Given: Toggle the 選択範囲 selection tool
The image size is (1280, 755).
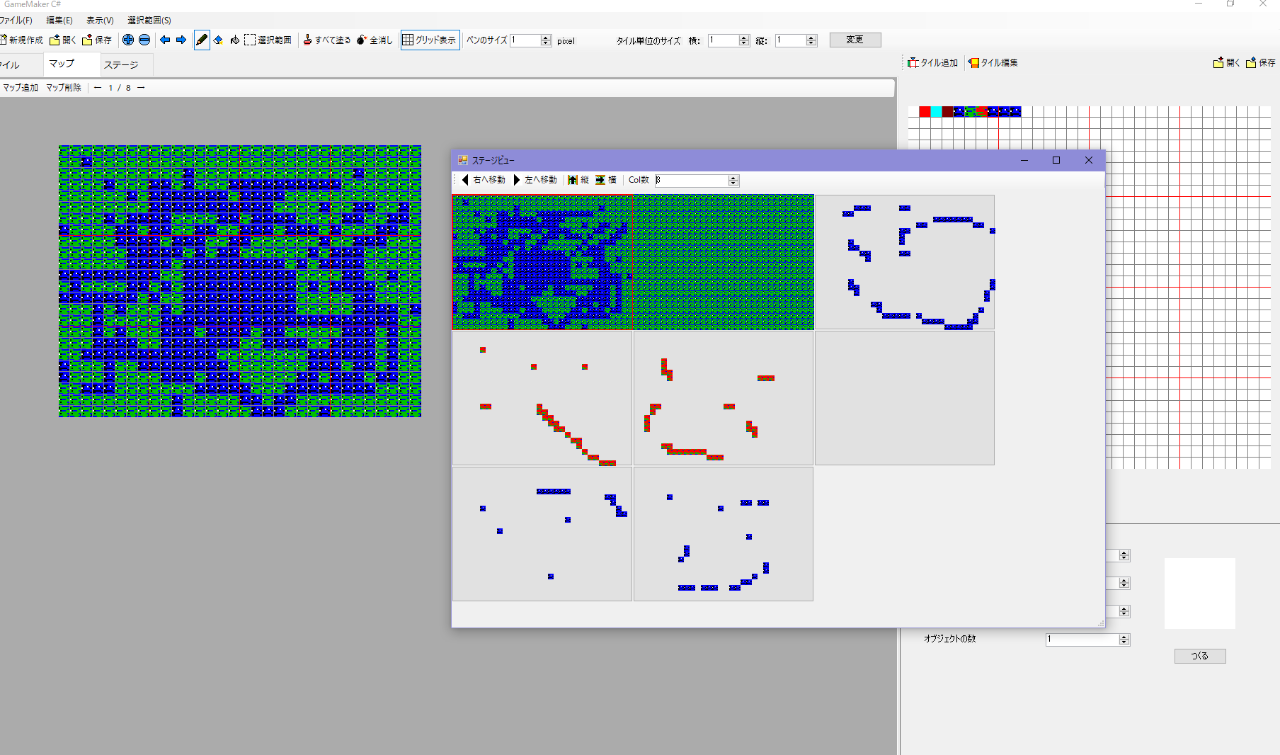Looking at the screenshot, I should 268,40.
